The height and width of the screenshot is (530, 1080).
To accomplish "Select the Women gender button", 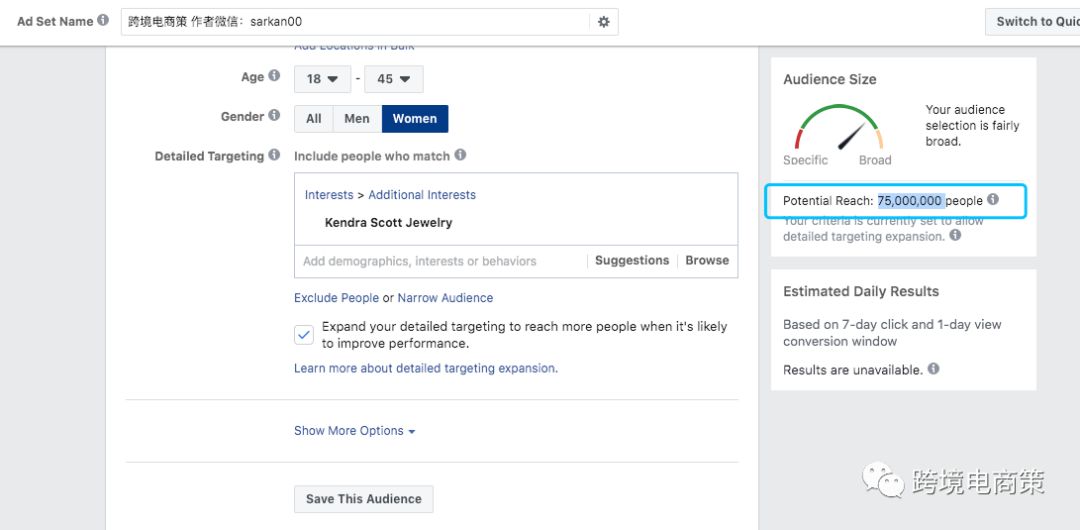I will (x=414, y=119).
